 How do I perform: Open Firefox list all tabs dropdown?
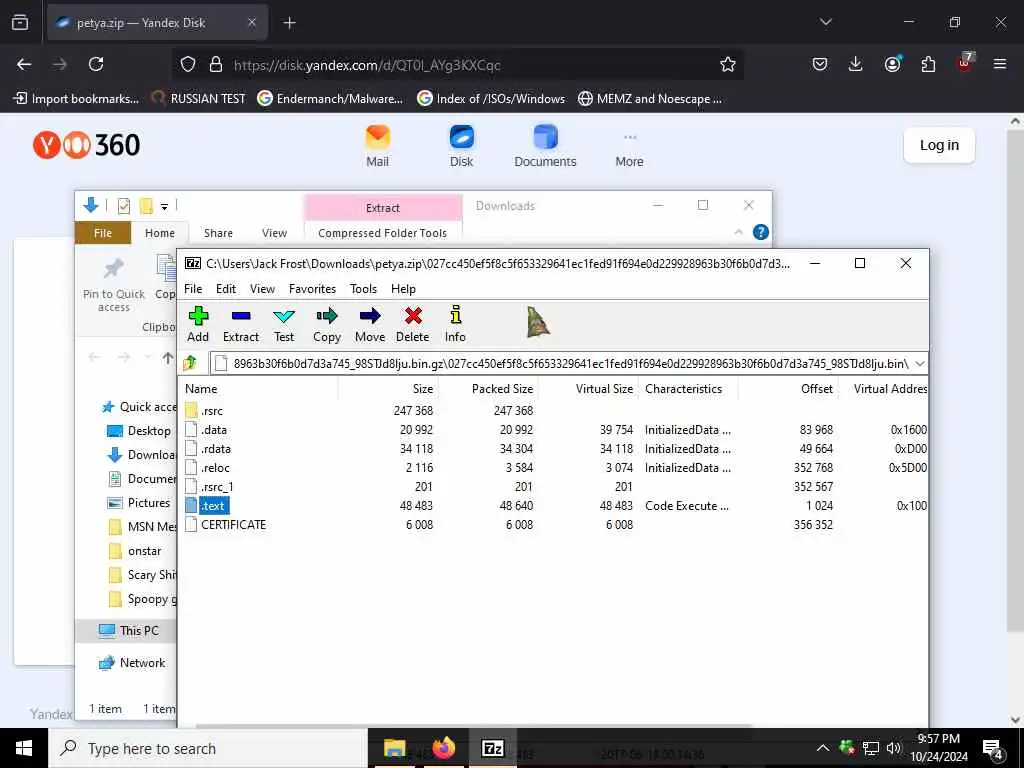tap(825, 22)
